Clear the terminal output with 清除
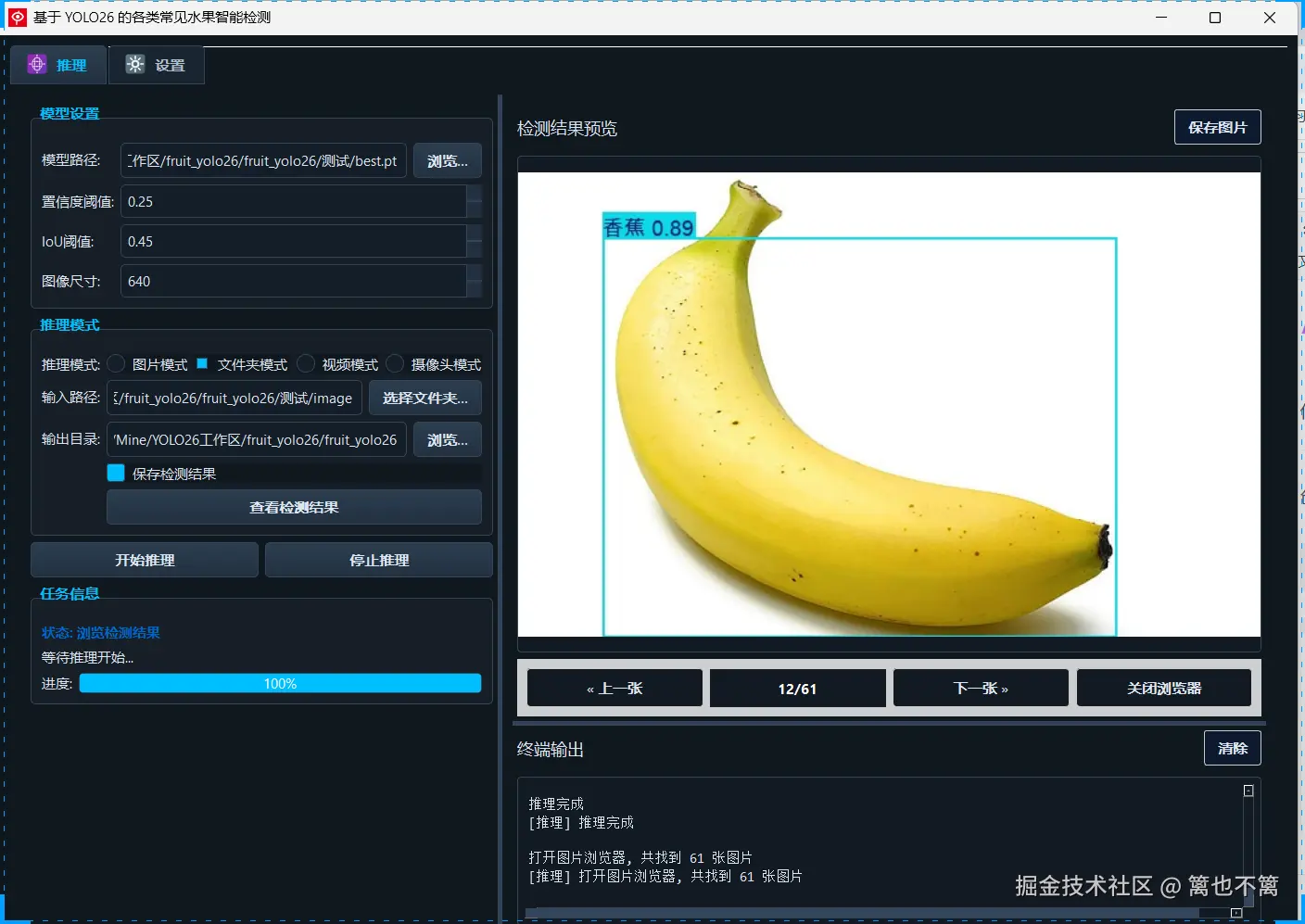The width and height of the screenshot is (1305, 924). coord(1232,748)
